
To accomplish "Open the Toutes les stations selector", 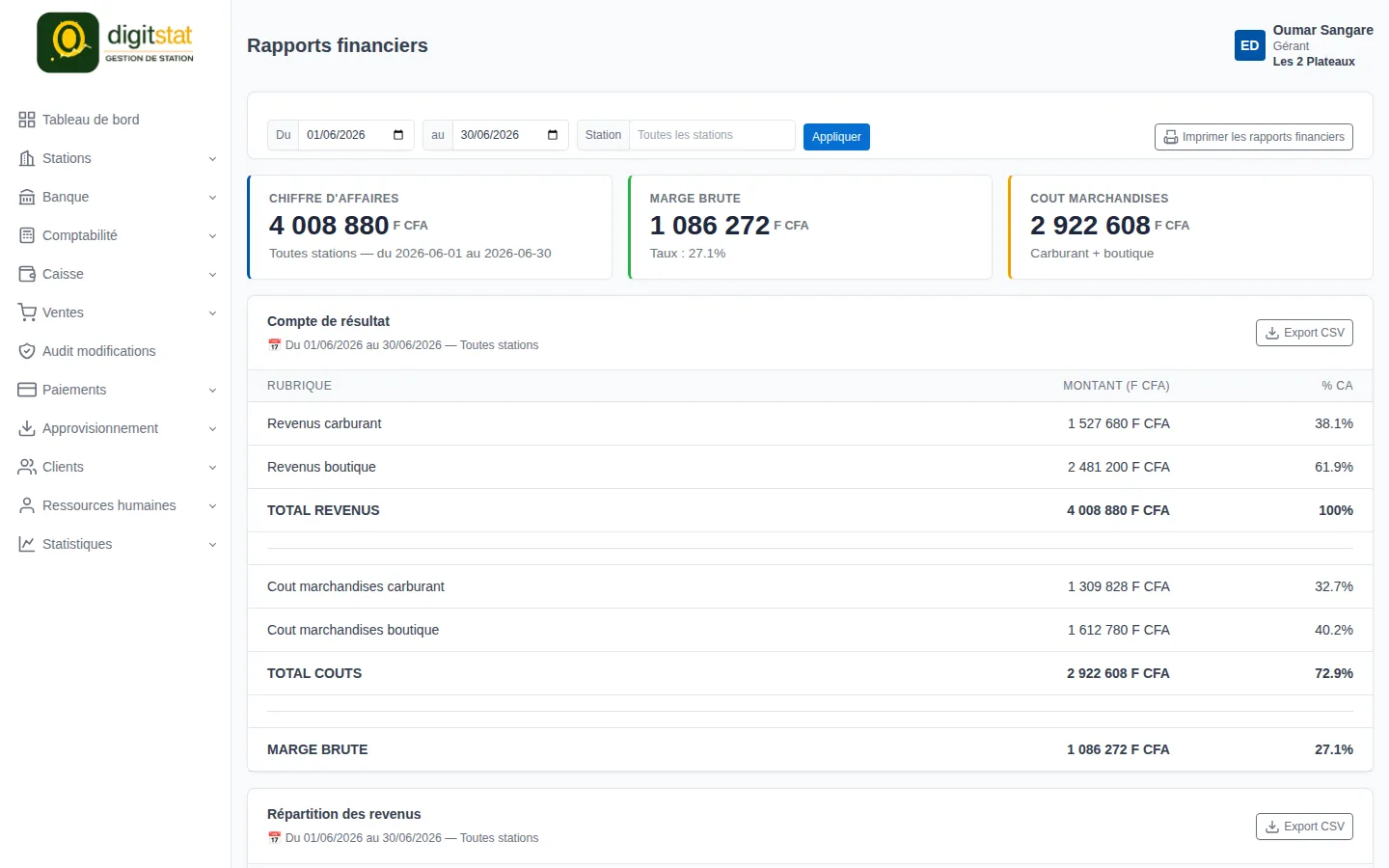I will point(712,135).
